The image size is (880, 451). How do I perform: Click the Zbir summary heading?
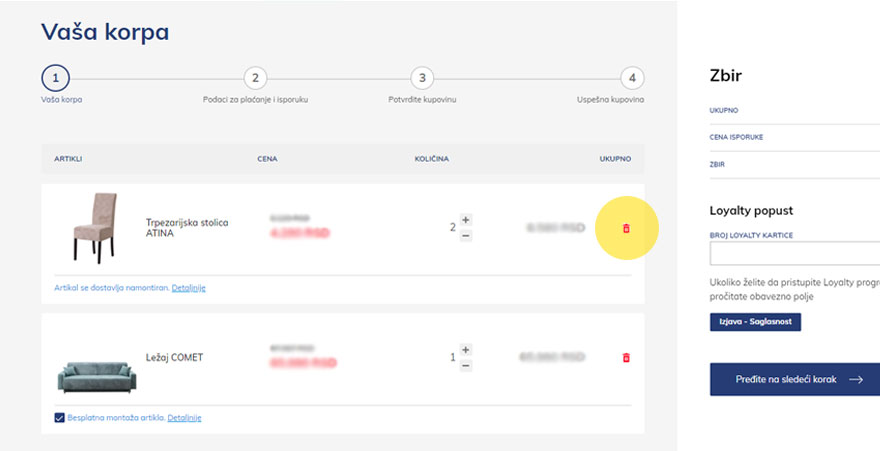pos(726,76)
